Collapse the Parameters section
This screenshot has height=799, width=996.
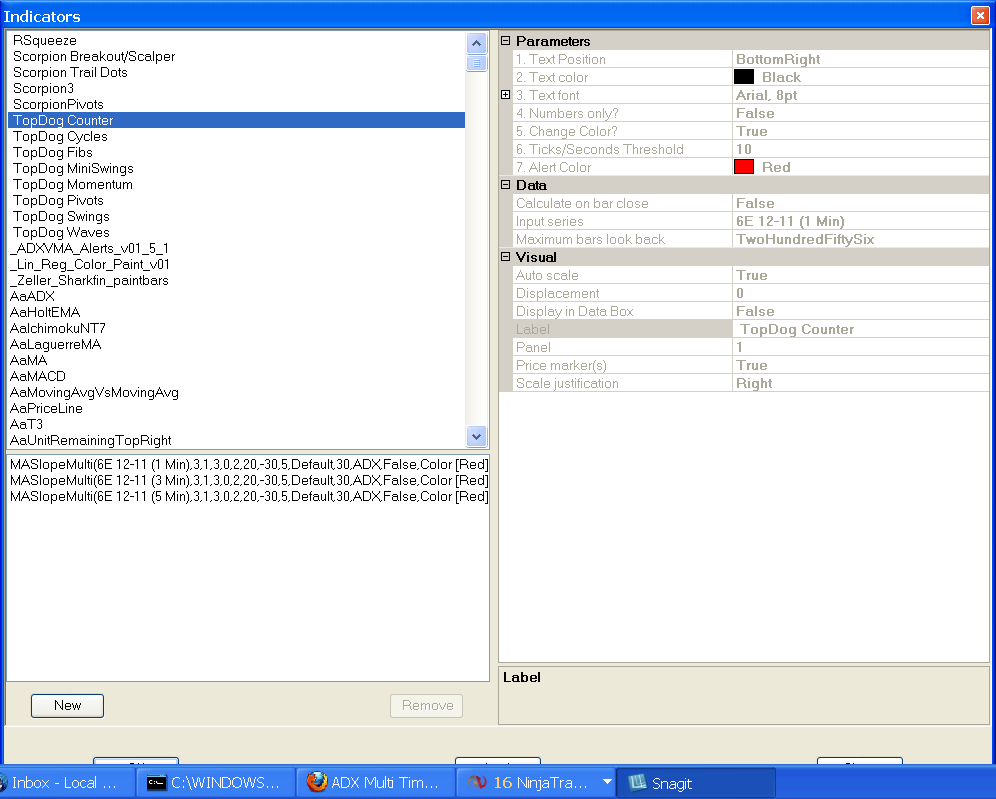[x=506, y=41]
